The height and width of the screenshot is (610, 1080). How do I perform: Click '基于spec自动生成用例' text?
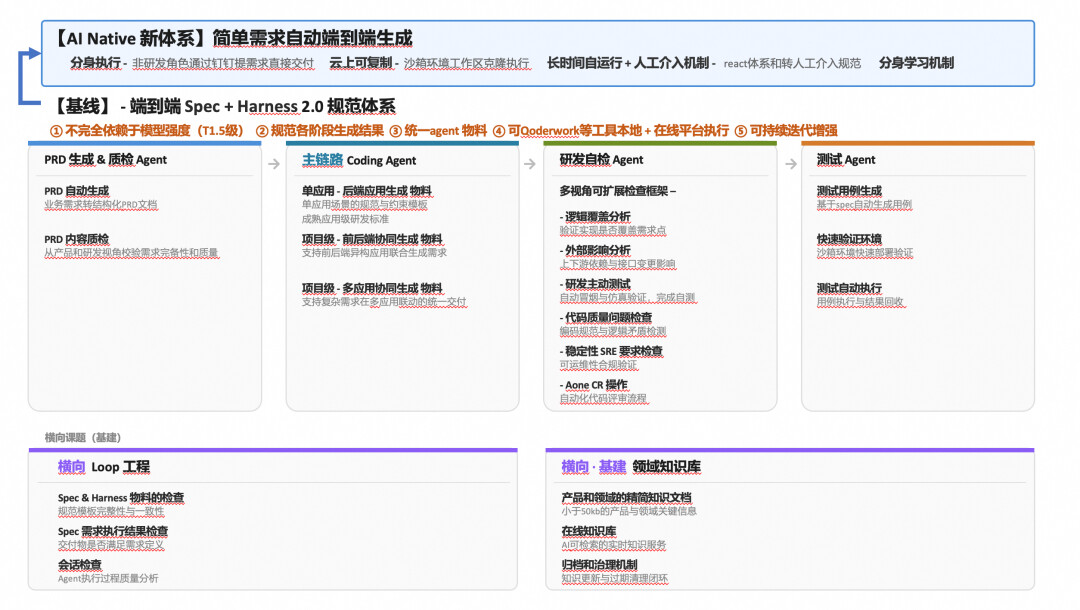click(x=864, y=204)
